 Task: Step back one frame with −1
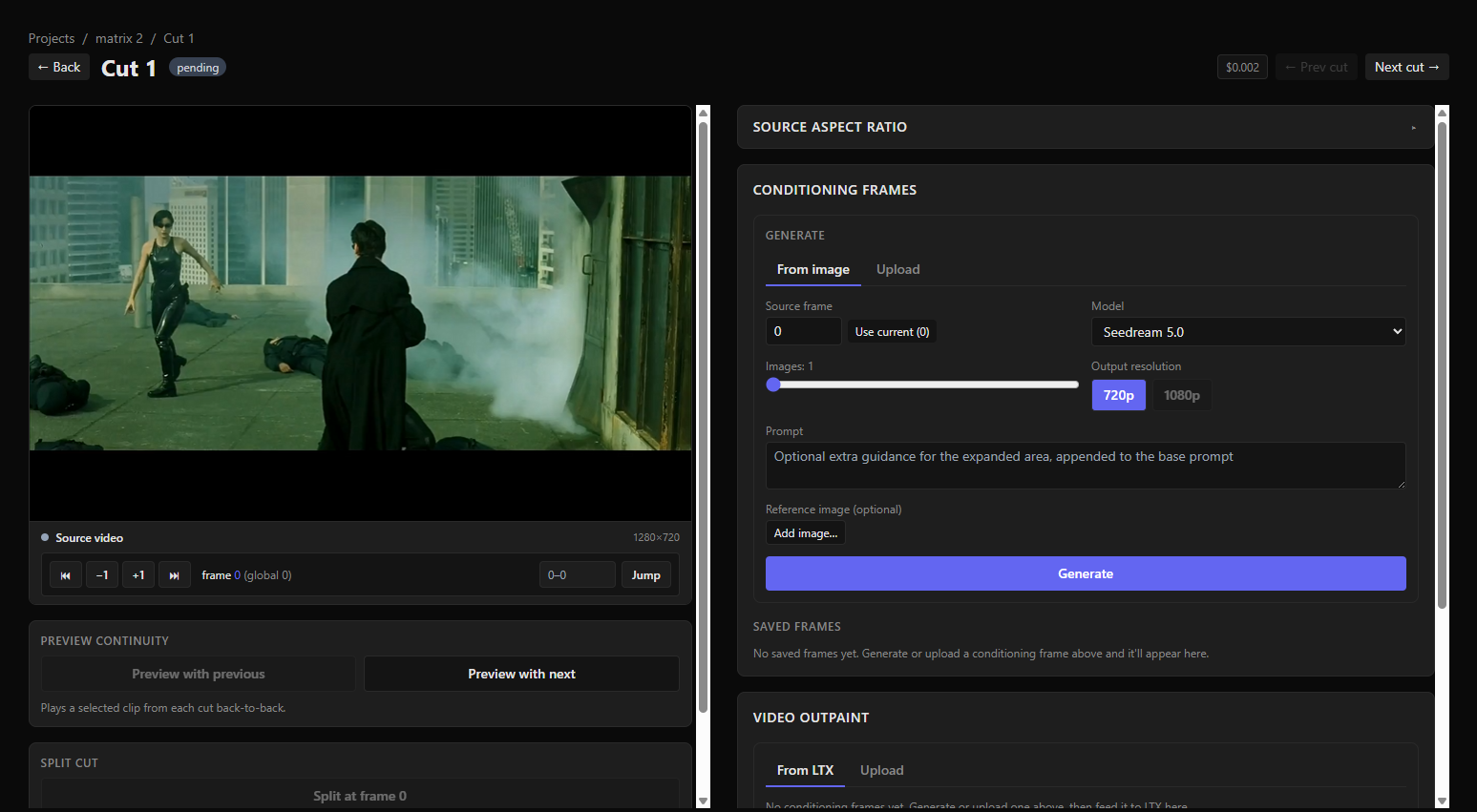pos(102,575)
